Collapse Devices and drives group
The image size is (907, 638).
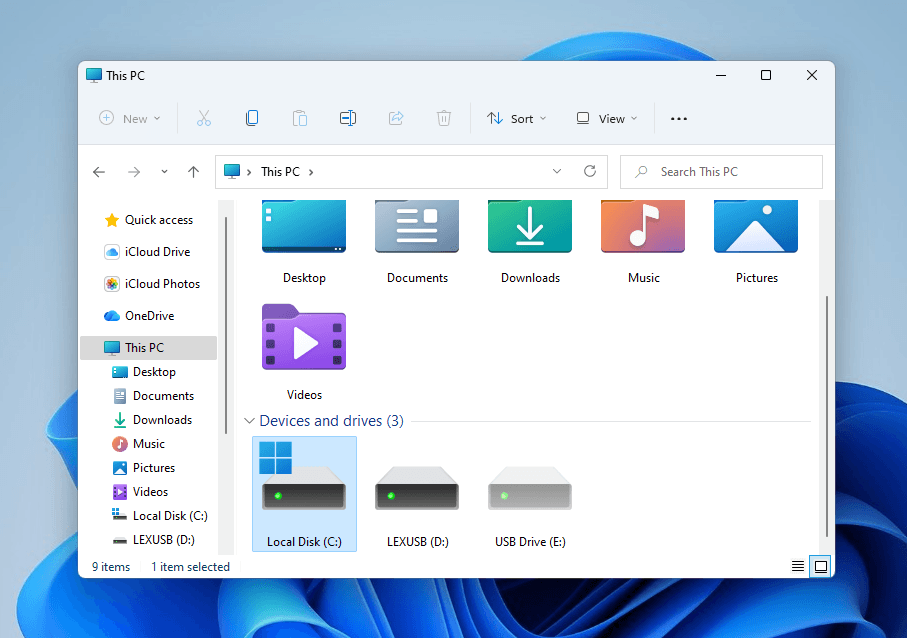pyautogui.click(x=249, y=421)
